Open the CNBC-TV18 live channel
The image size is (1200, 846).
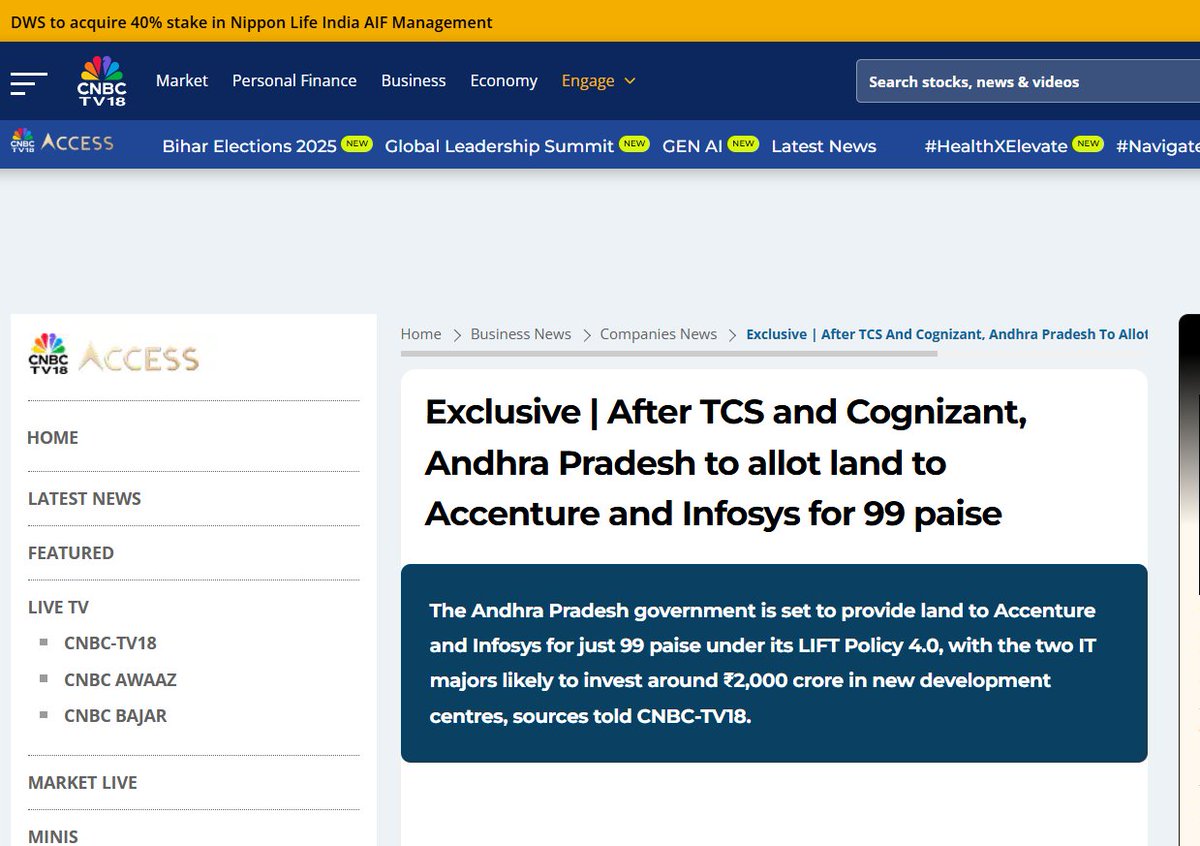click(110, 643)
